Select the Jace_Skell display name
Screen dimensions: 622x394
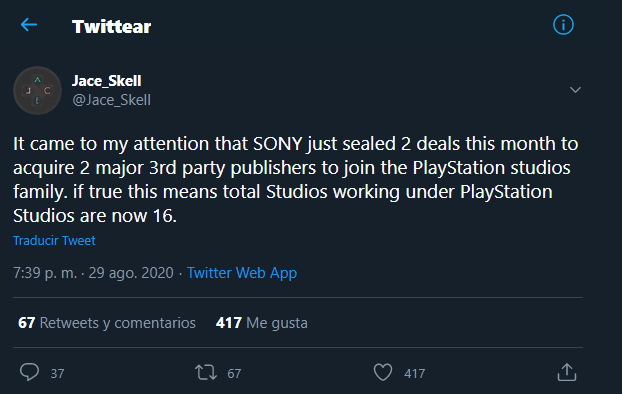pos(107,81)
